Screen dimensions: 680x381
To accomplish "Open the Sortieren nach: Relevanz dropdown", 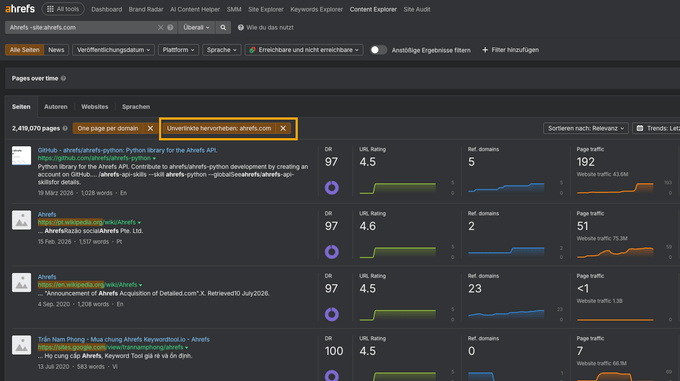I will [x=585, y=128].
